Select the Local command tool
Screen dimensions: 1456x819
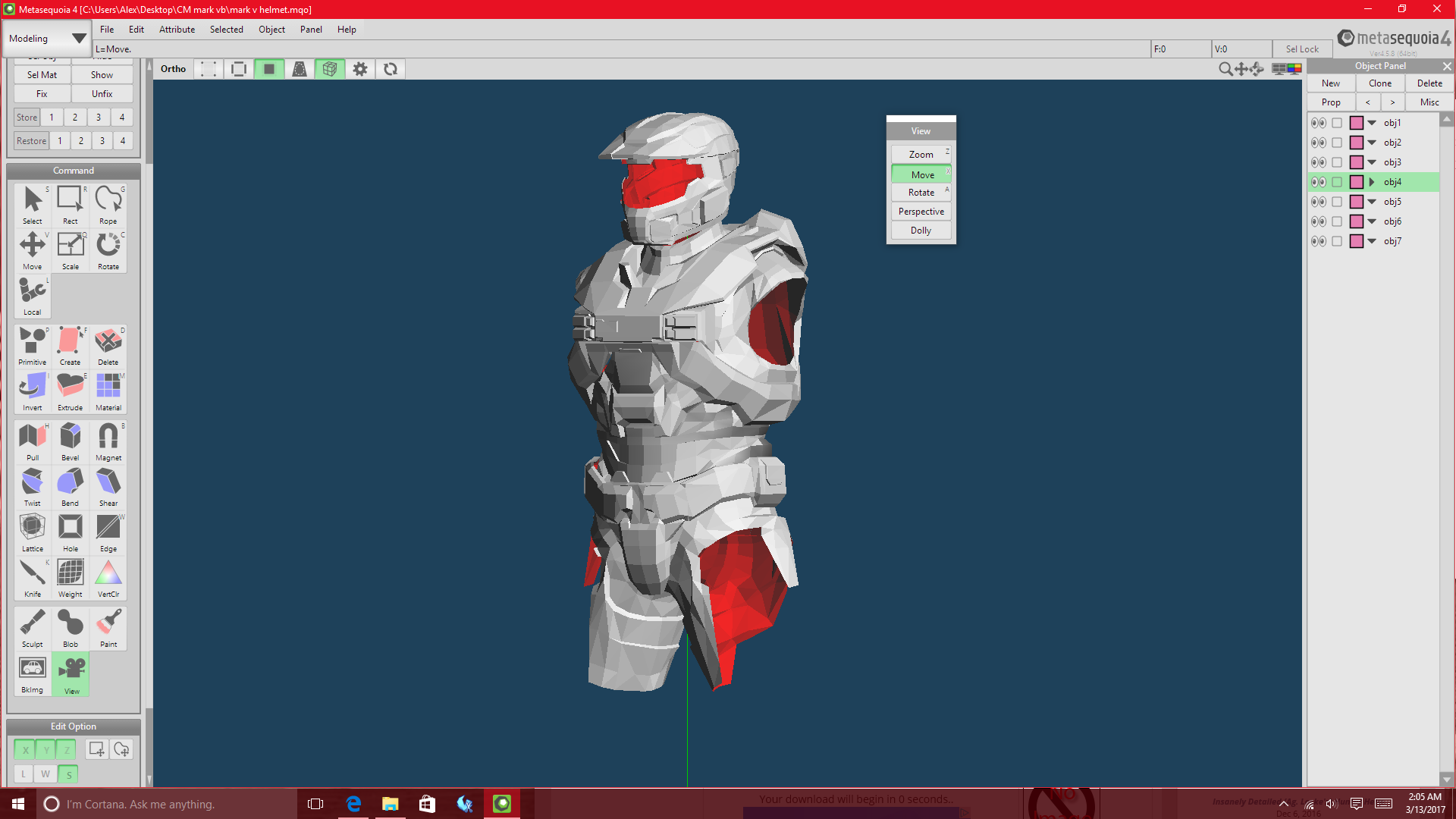33,296
